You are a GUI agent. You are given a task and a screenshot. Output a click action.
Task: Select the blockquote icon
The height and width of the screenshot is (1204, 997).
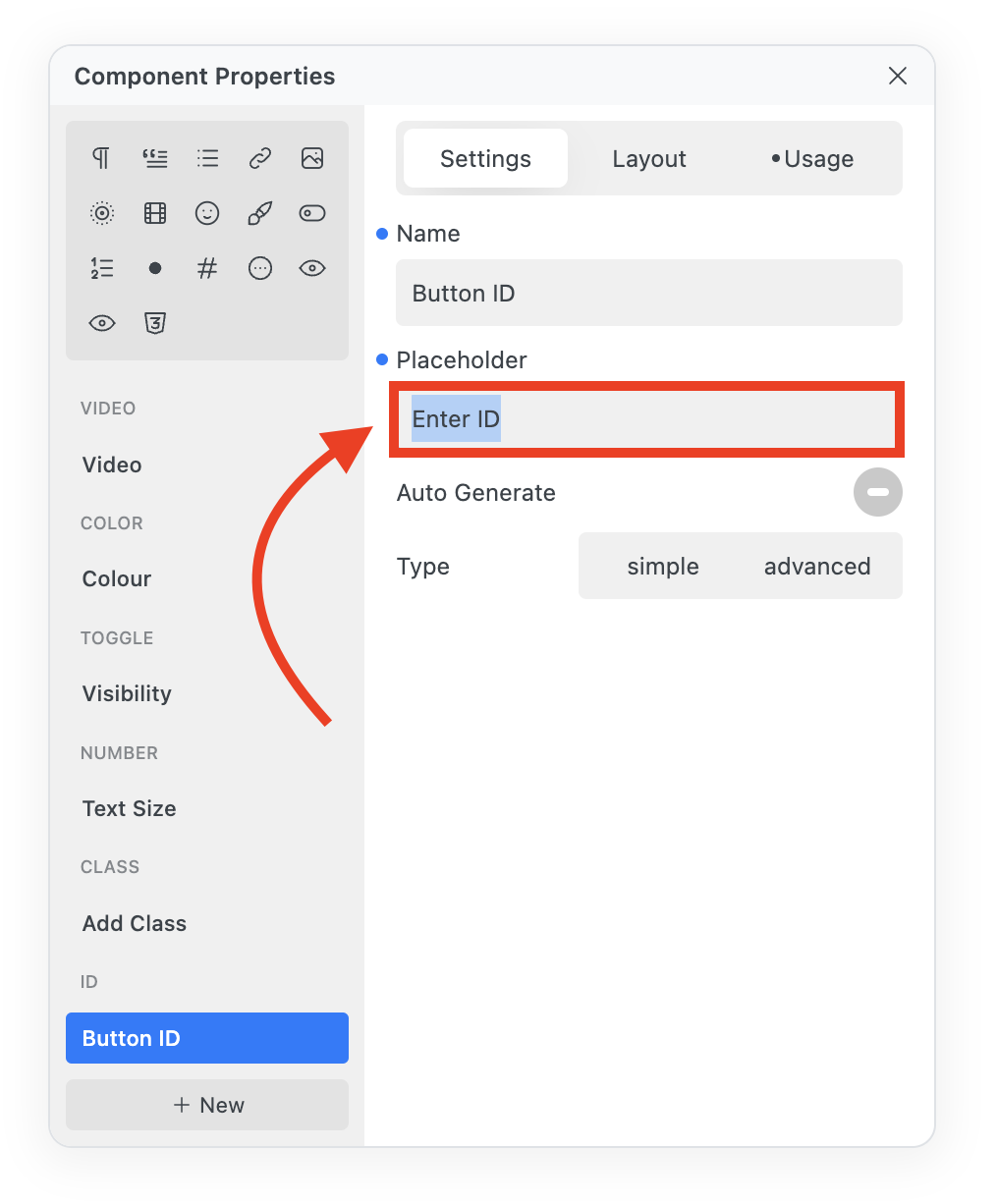point(155,158)
